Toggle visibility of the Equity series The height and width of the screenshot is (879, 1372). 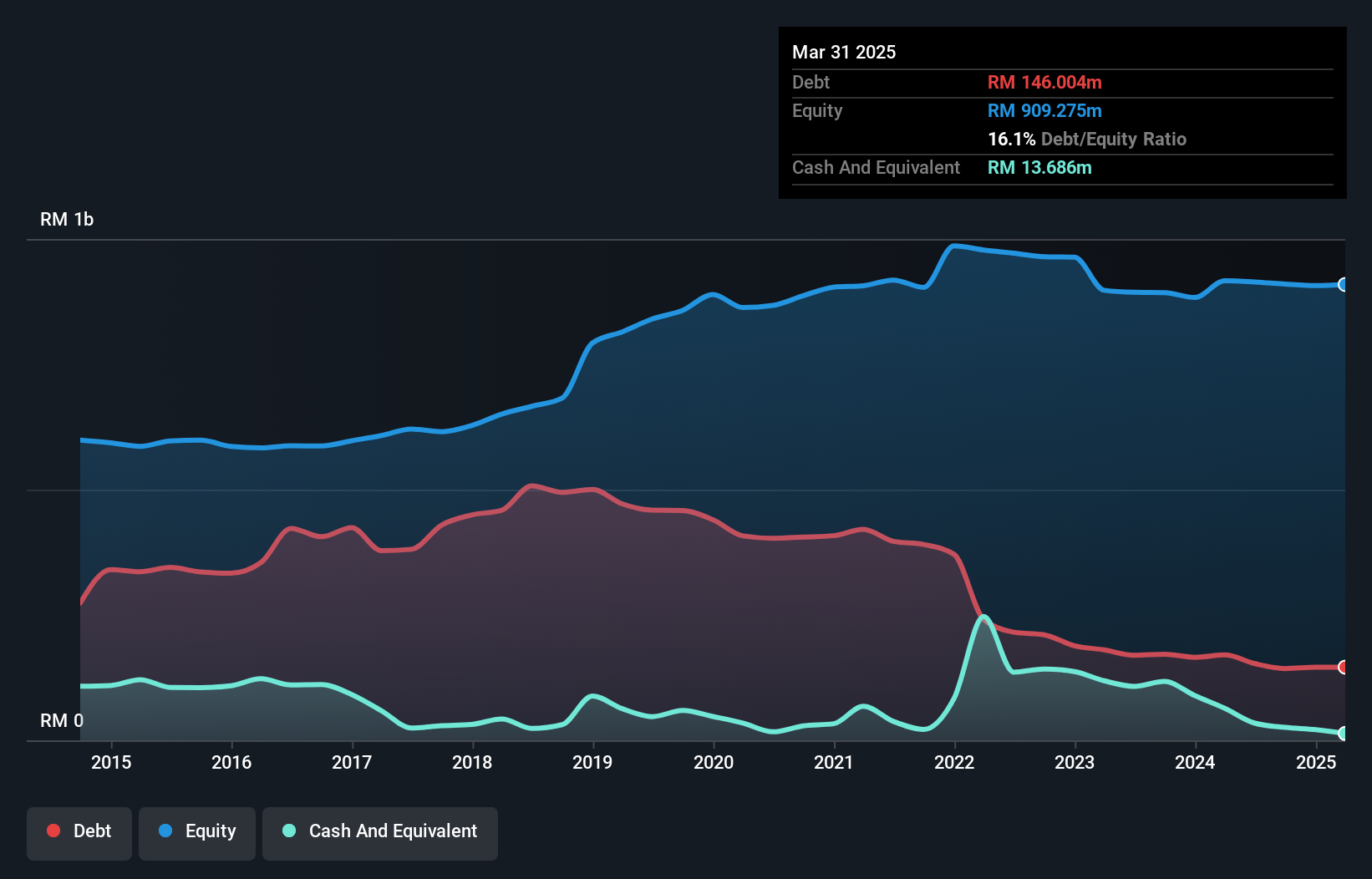pos(197,831)
